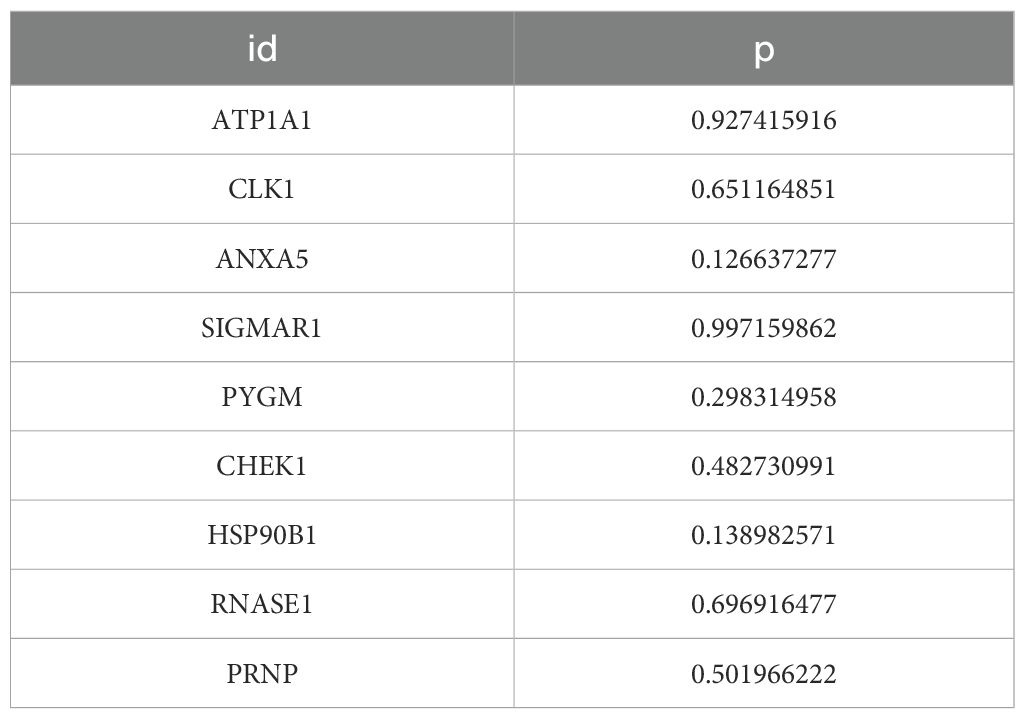This screenshot has height=719, width=1025.
Task: Click p value 0.126637277
Action: tap(764, 259)
